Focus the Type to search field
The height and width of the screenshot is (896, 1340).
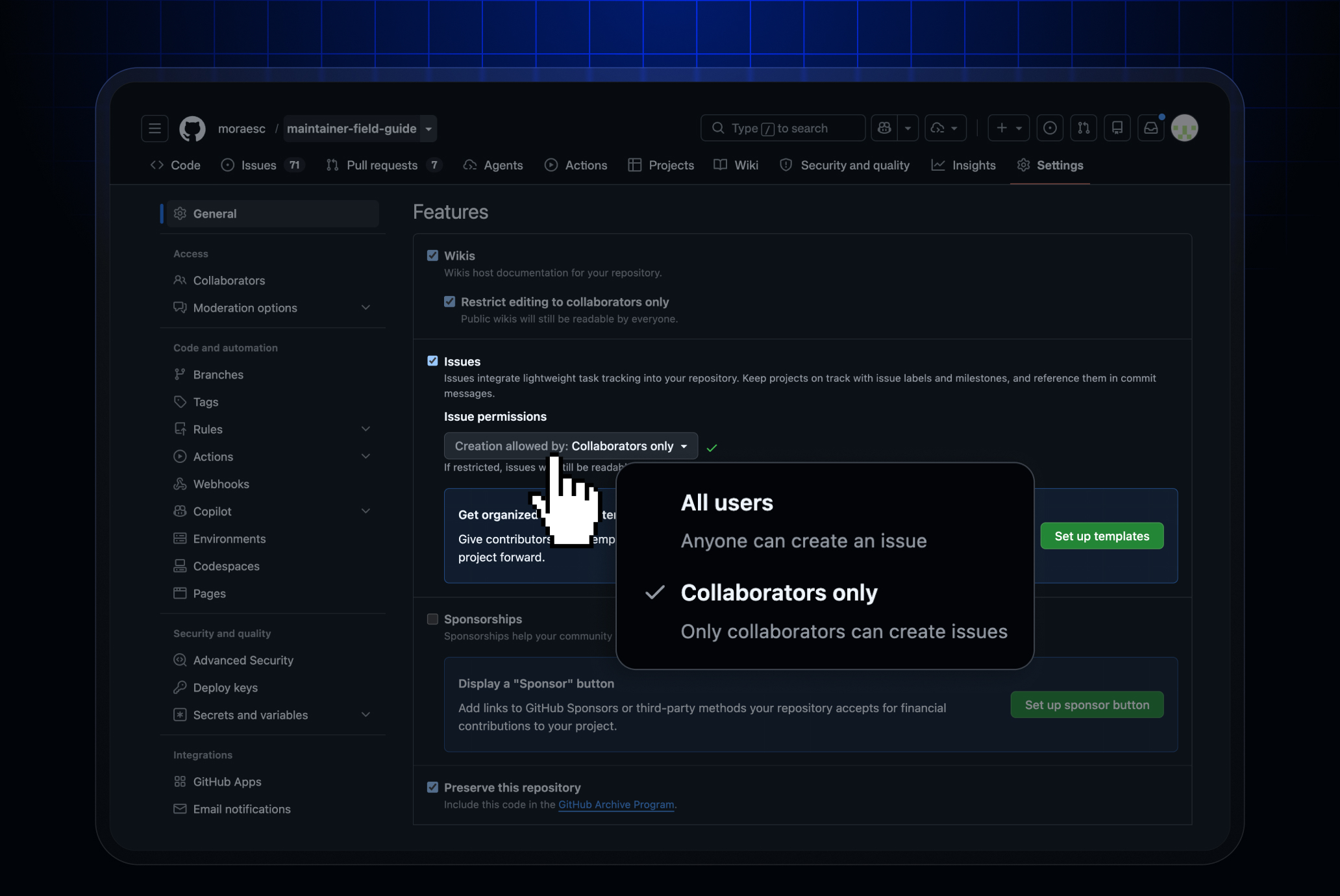pos(783,129)
